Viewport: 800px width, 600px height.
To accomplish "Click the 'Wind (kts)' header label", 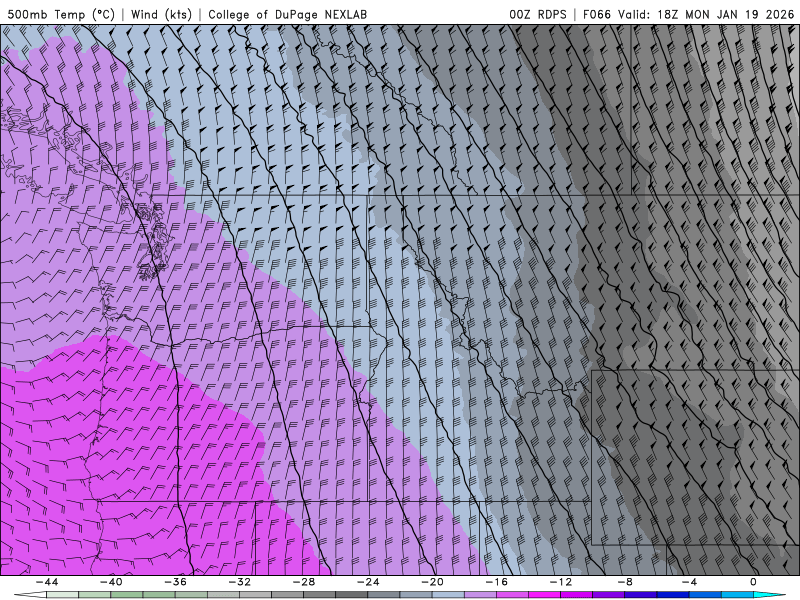I will point(161,15).
